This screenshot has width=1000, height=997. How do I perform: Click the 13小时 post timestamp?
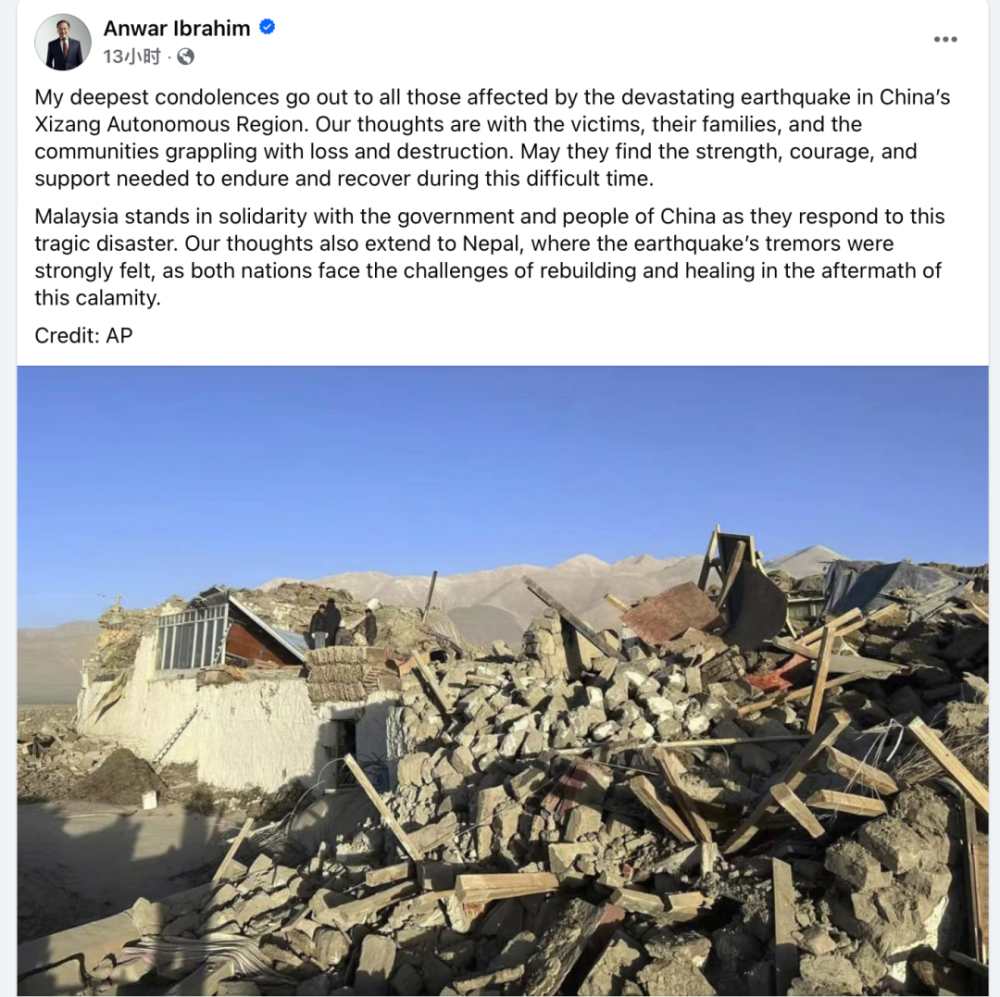click(132, 57)
